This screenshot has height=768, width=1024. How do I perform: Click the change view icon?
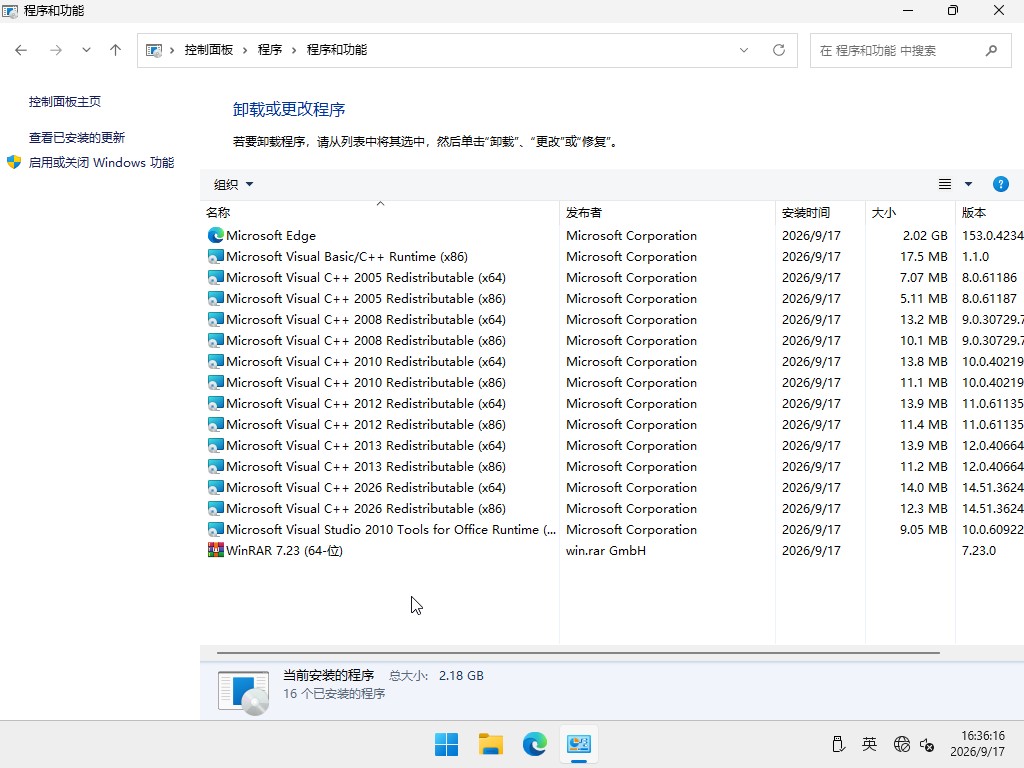(x=944, y=184)
